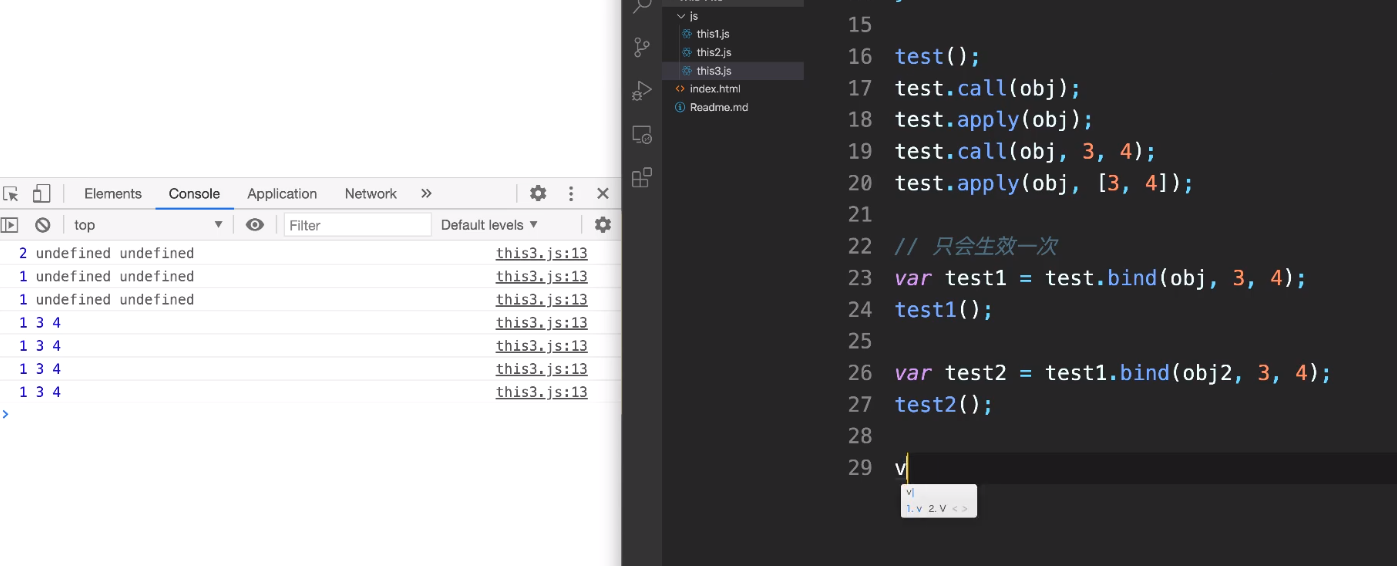The image size is (1397, 566).
Task: Open VS Code Remote Explorer view
Action: click(642, 134)
